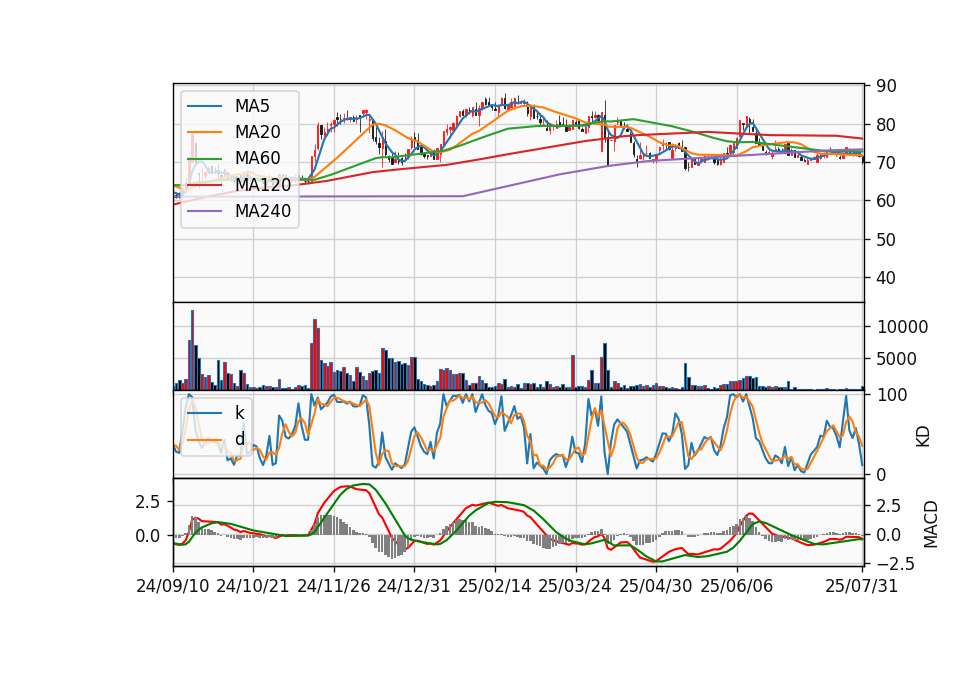Viewport: 960px width, 690px height.
Task: Click the MA20 legend label
Action: (257, 132)
